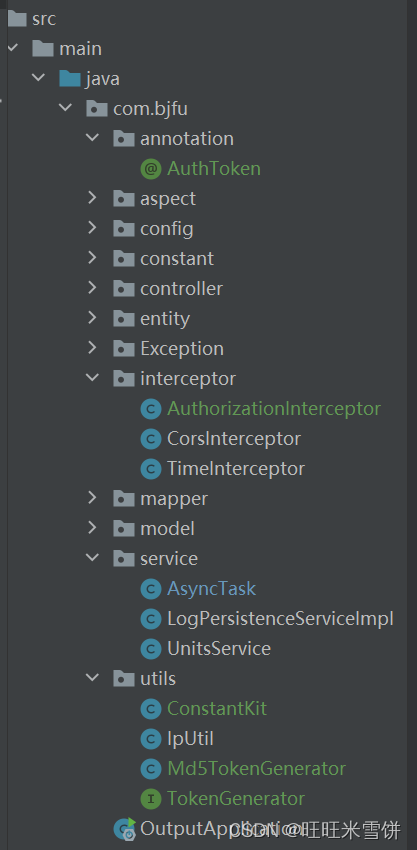Image resolution: width=417 pixels, height=850 pixels.
Task: Click the OutputApplication run class icon
Action: pos(125,829)
